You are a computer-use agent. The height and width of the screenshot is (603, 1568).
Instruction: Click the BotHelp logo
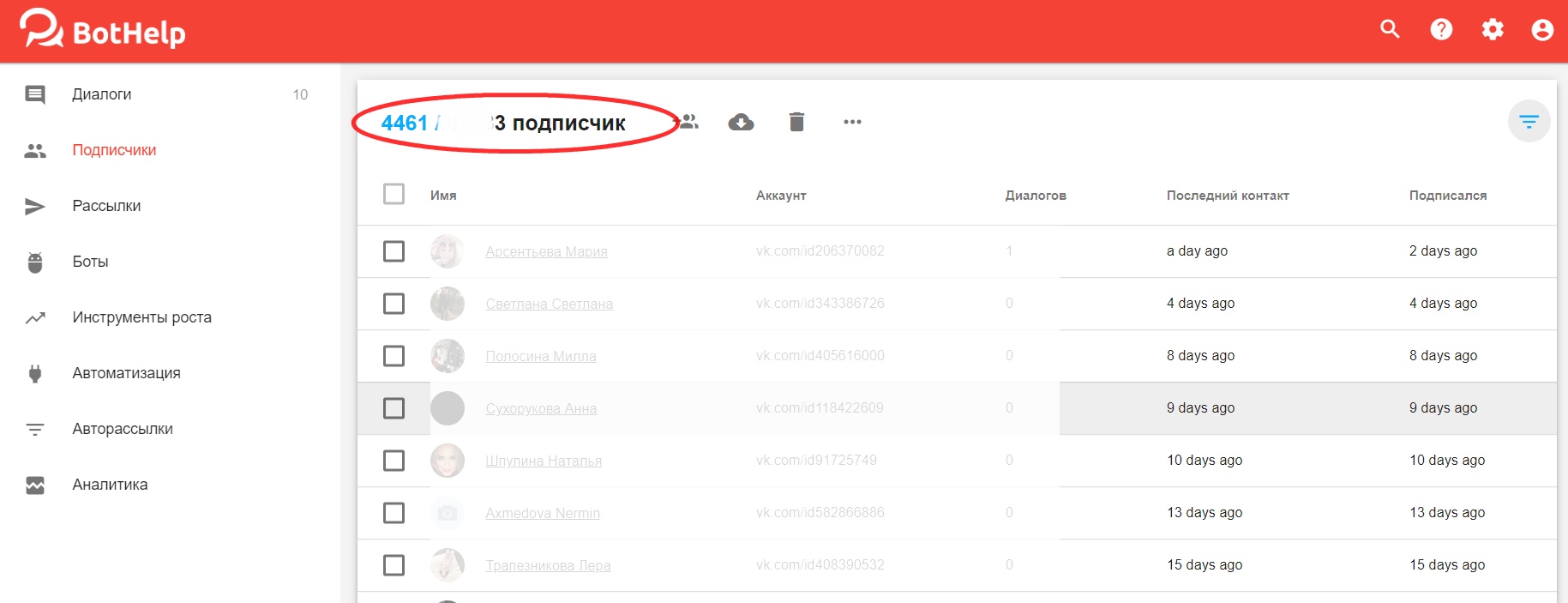tap(103, 31)
